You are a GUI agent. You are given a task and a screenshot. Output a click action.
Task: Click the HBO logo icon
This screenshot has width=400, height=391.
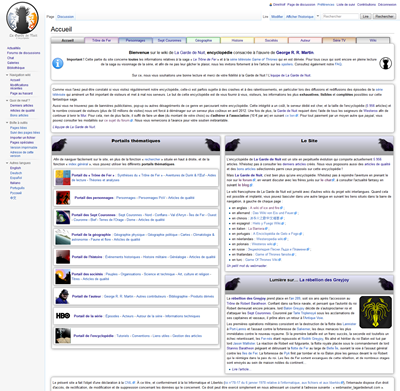coord(63,316)
